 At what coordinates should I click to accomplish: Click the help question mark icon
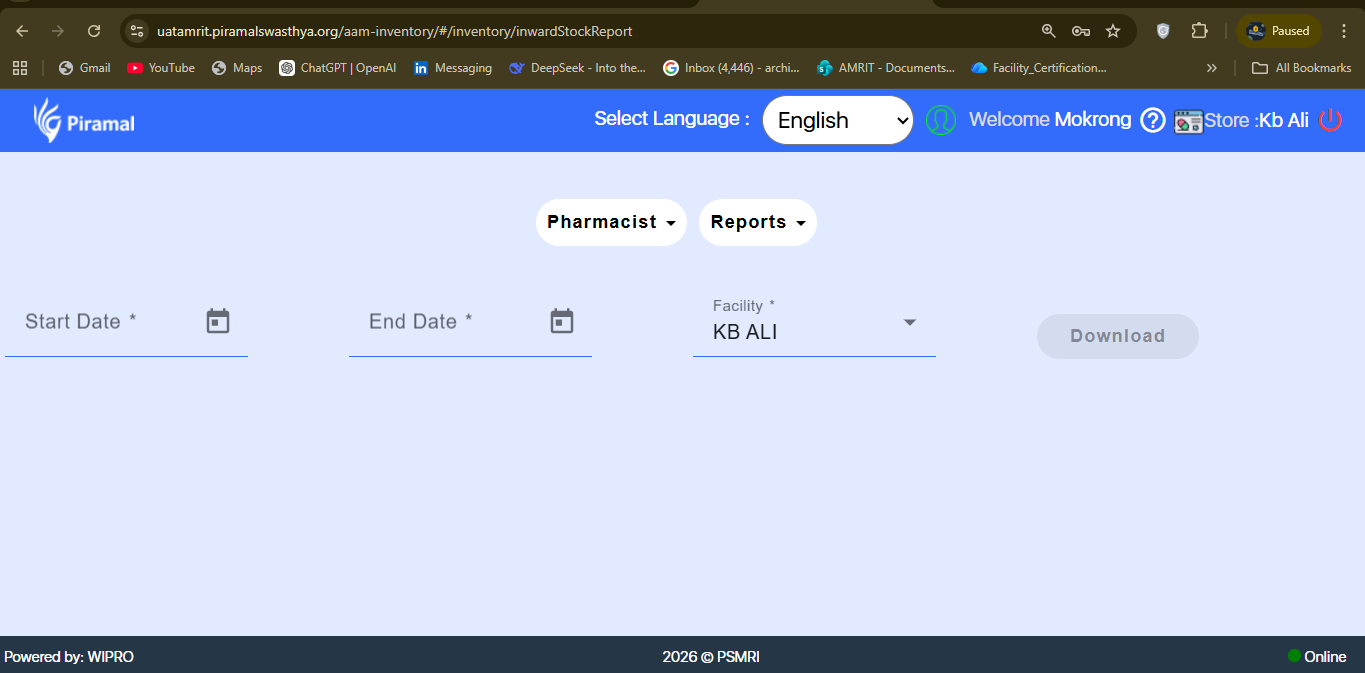point(1153,120)
